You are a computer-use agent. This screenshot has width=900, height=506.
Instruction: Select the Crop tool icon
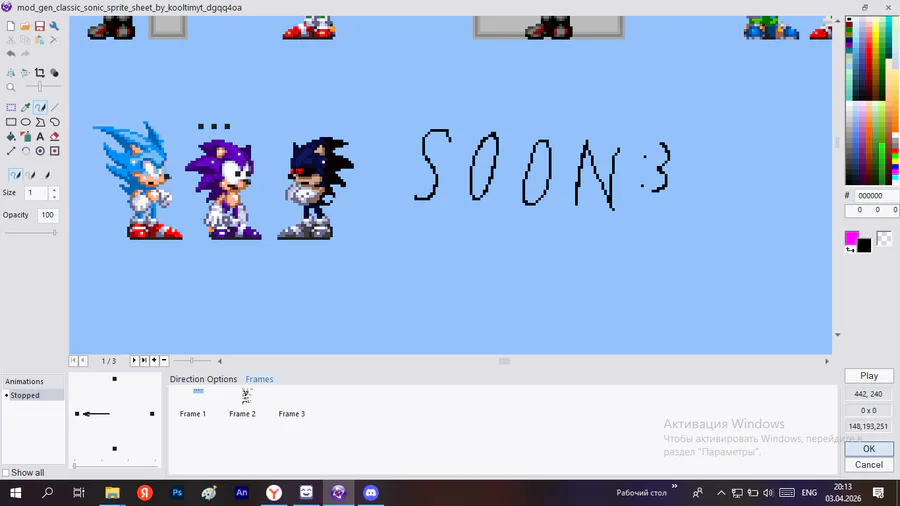(x=40, y=73)
